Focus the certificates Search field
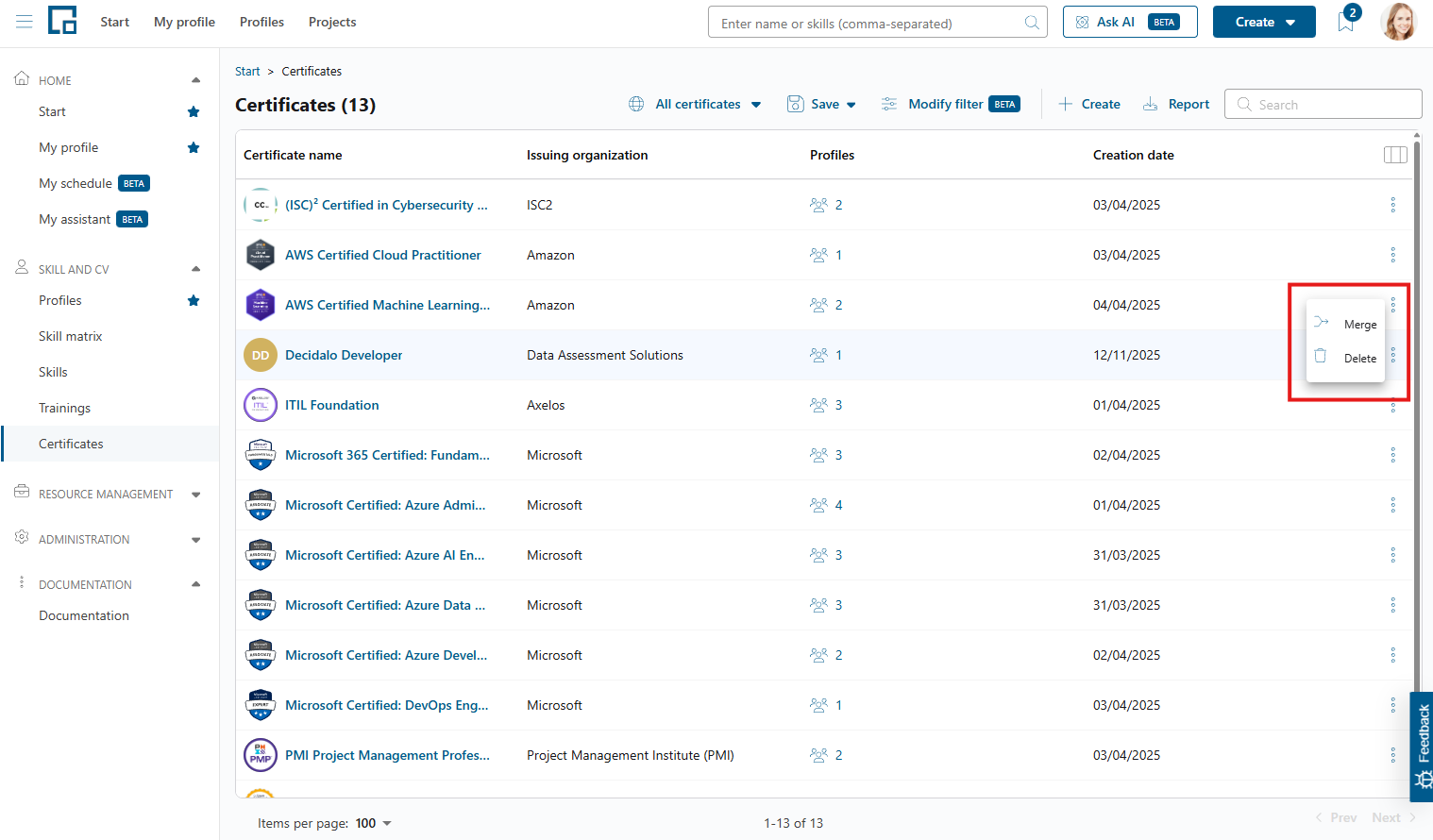Image resolution: width=1433 pixels, height=840 pixels. click(x=1323, y=104)
